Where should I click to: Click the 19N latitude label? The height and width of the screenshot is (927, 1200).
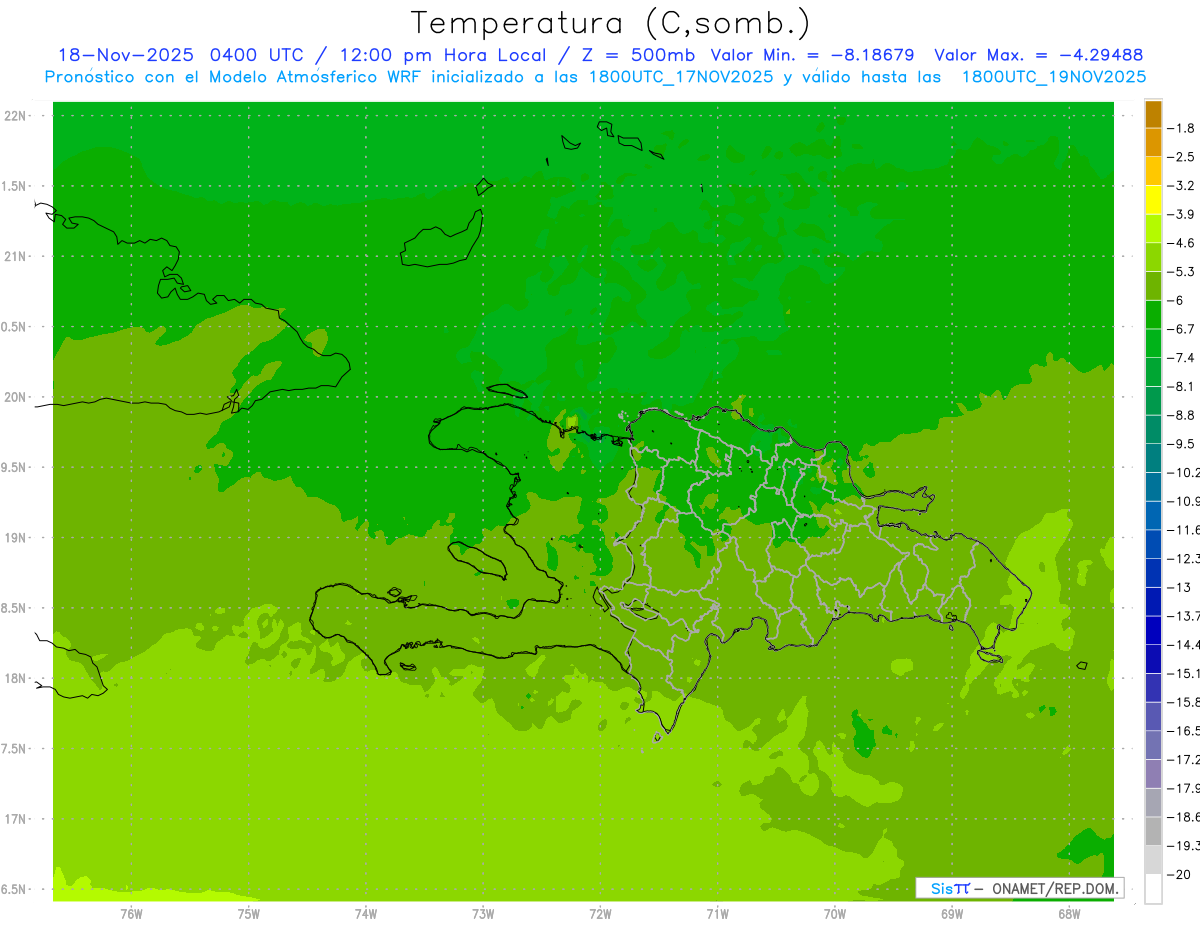coord(16,538)
